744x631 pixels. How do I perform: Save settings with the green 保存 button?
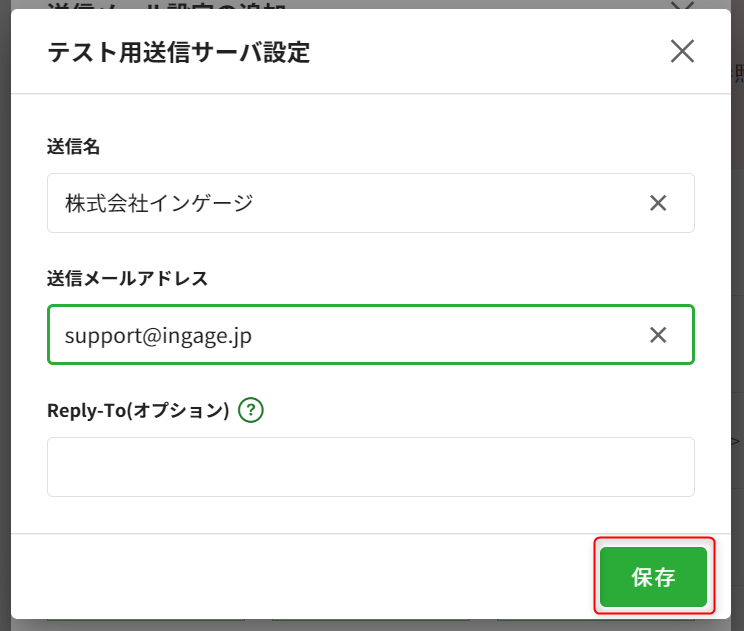653,577
